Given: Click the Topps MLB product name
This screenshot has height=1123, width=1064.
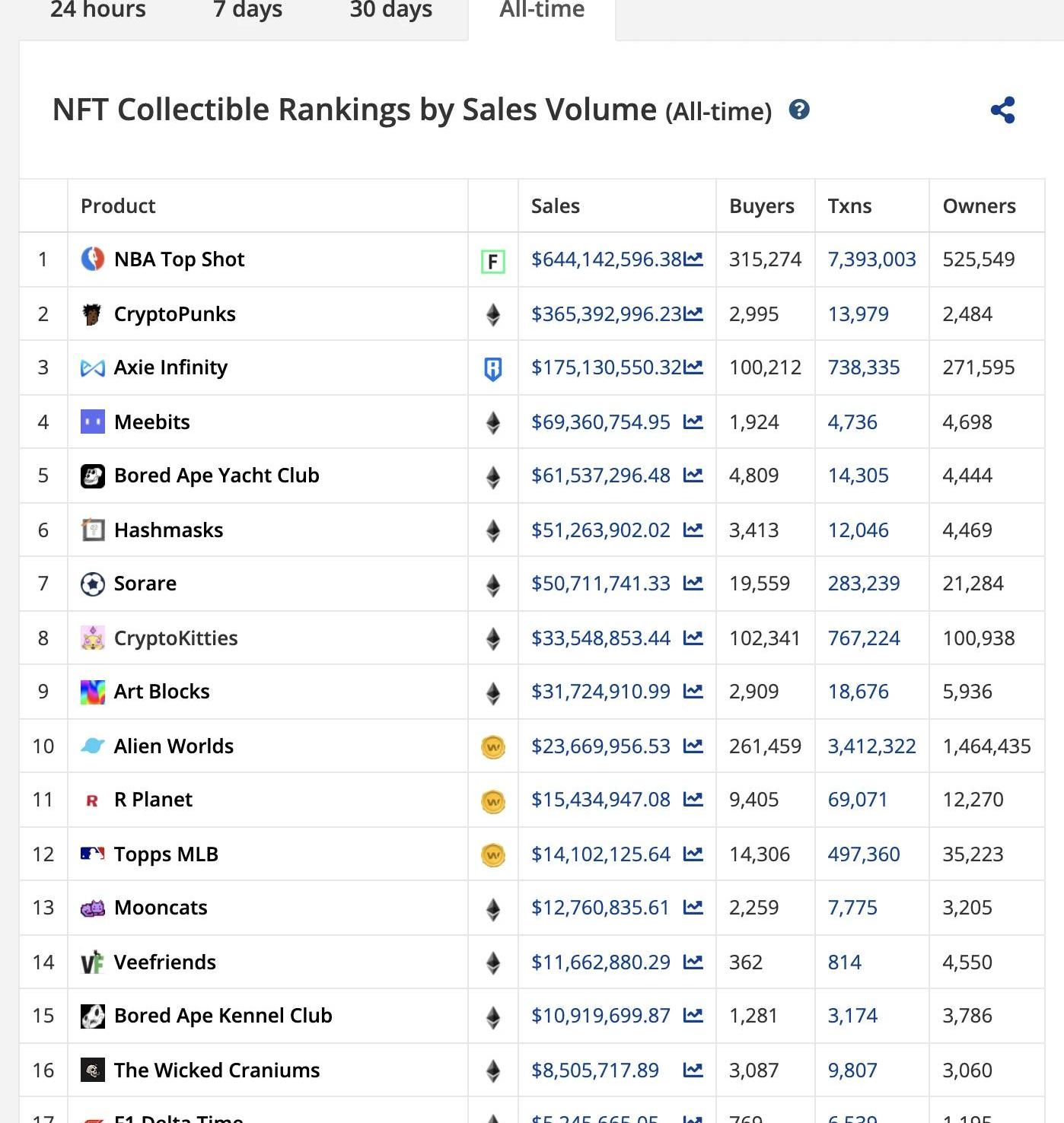Looking at the screenshot, I should point(166,854).
